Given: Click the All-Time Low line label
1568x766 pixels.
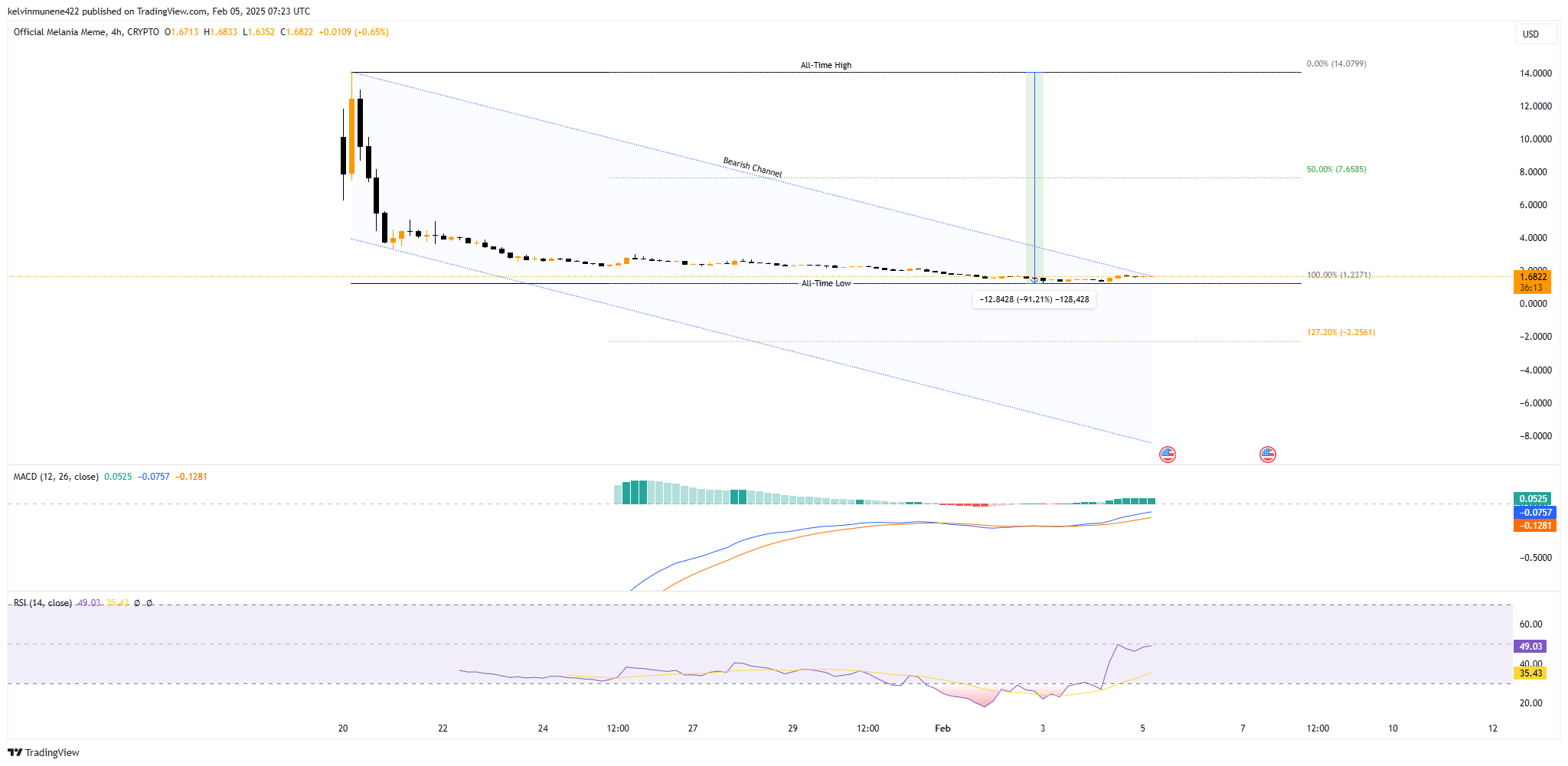Looking at the screenshot, I should (826, 283).
